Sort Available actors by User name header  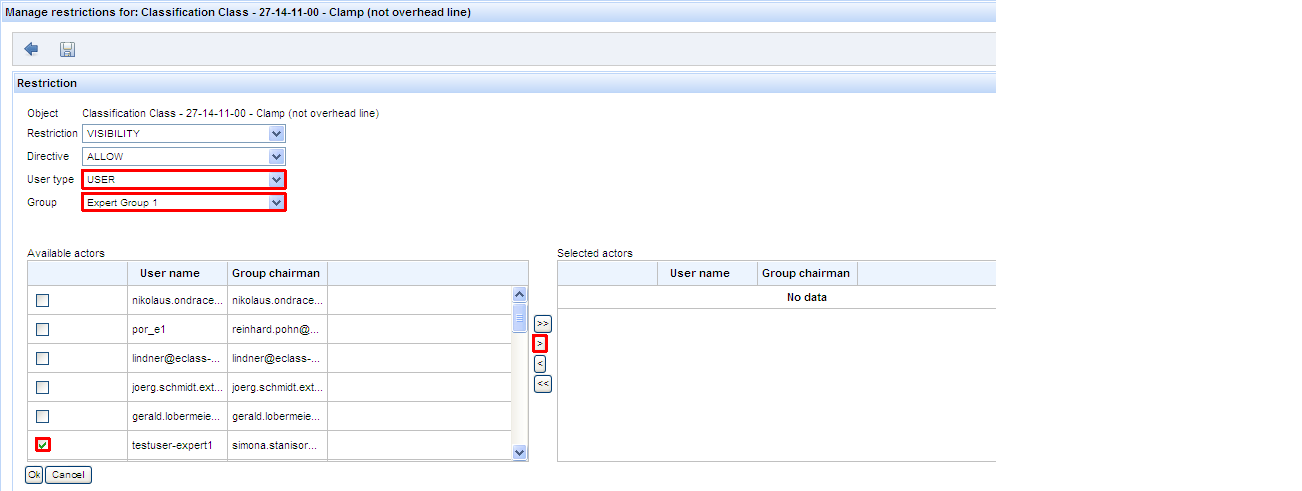pyautogui.click(x=170, y=273)
